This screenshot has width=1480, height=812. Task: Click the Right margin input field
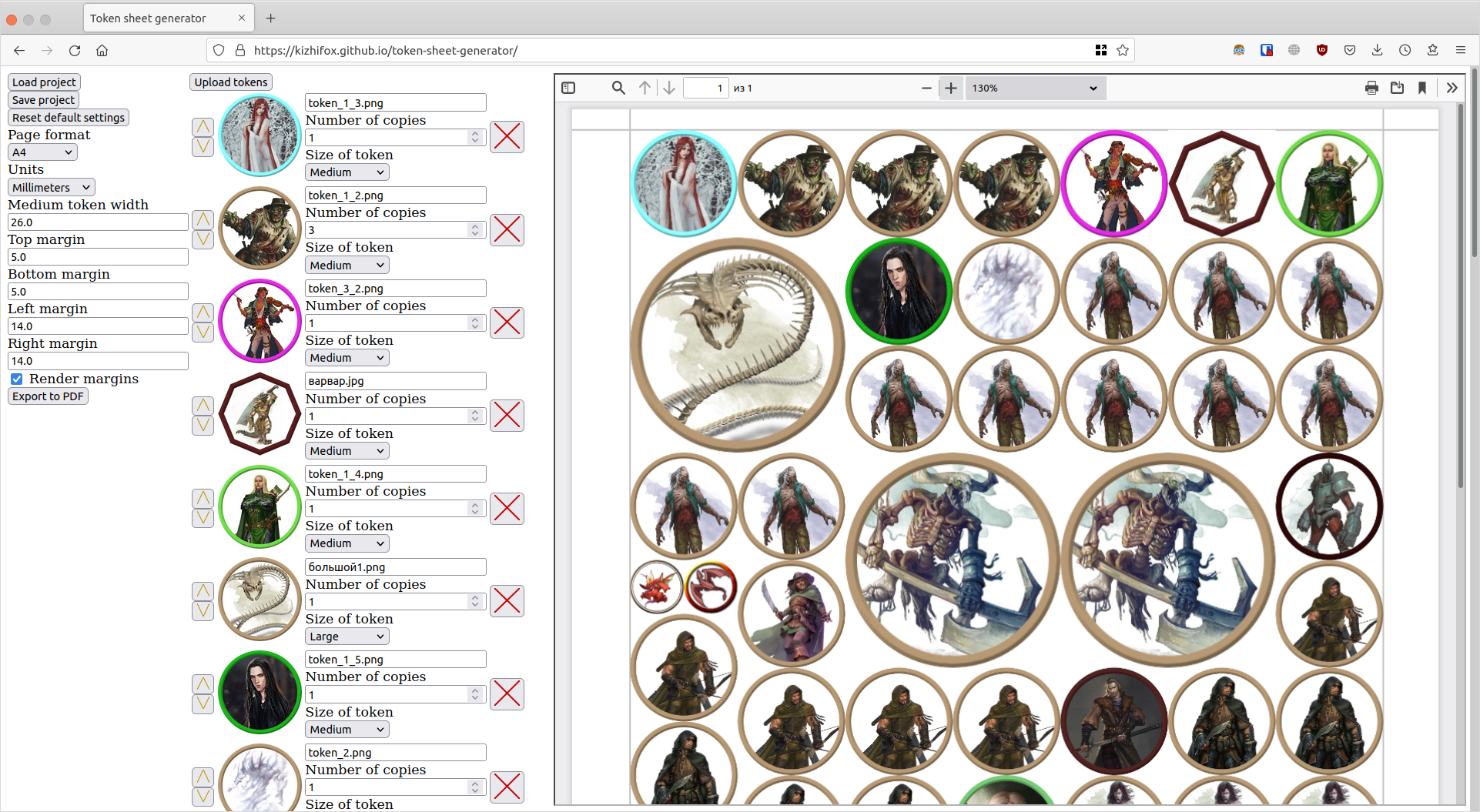coord(98,361)
